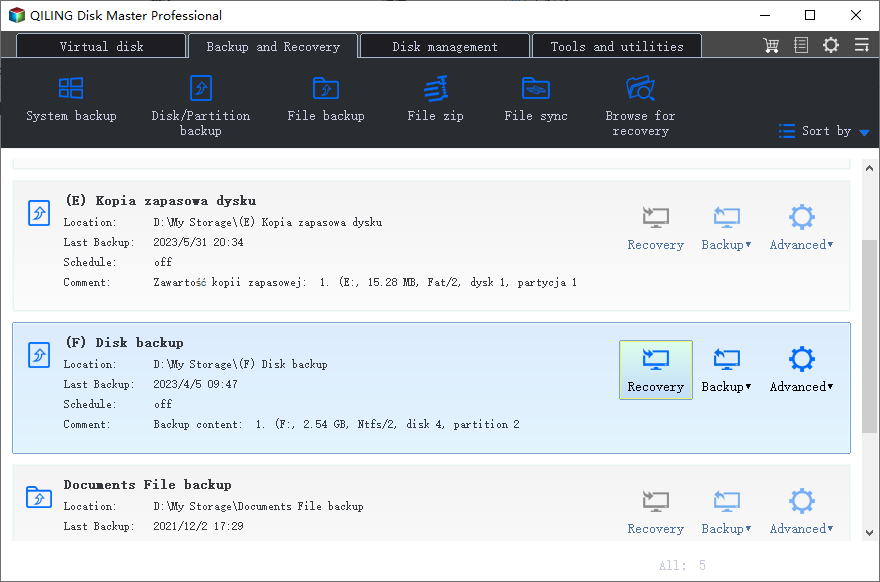Click disk backup icon of (E) Kopia zapasowa dysku
This screenshot has height=582, width=880.
click(39, 213)
